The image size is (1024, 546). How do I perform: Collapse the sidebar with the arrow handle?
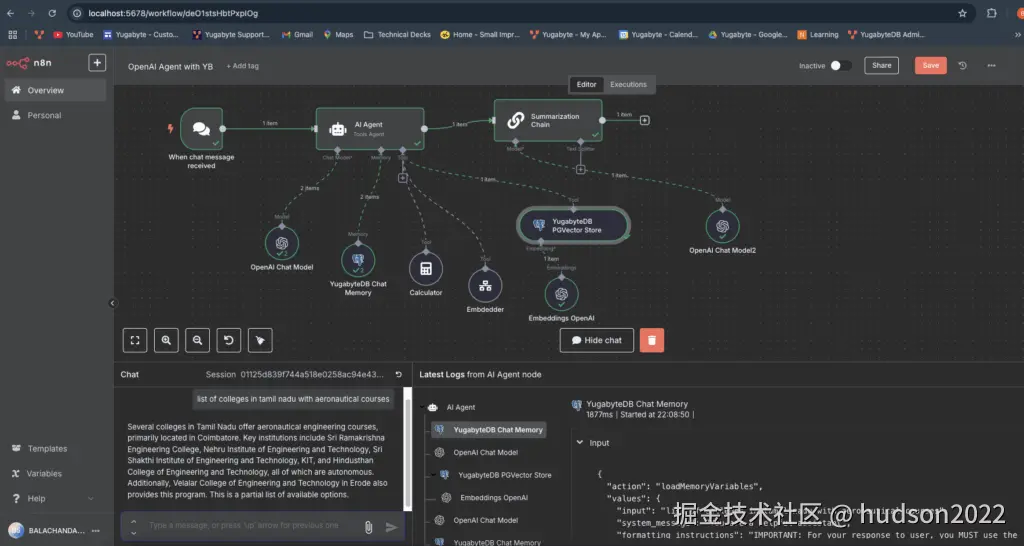[112, 303]
